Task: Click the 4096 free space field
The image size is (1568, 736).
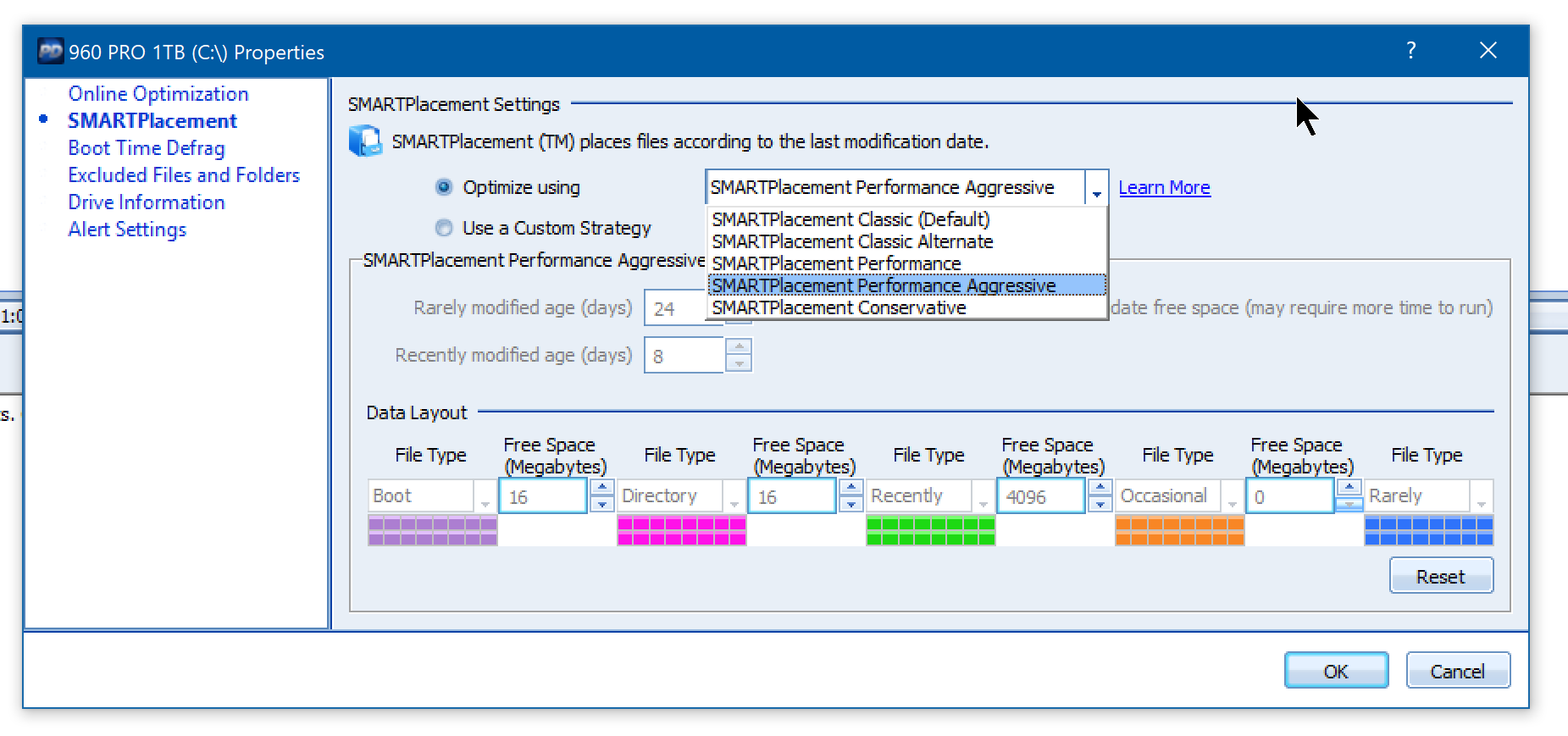Action: 1041,496
